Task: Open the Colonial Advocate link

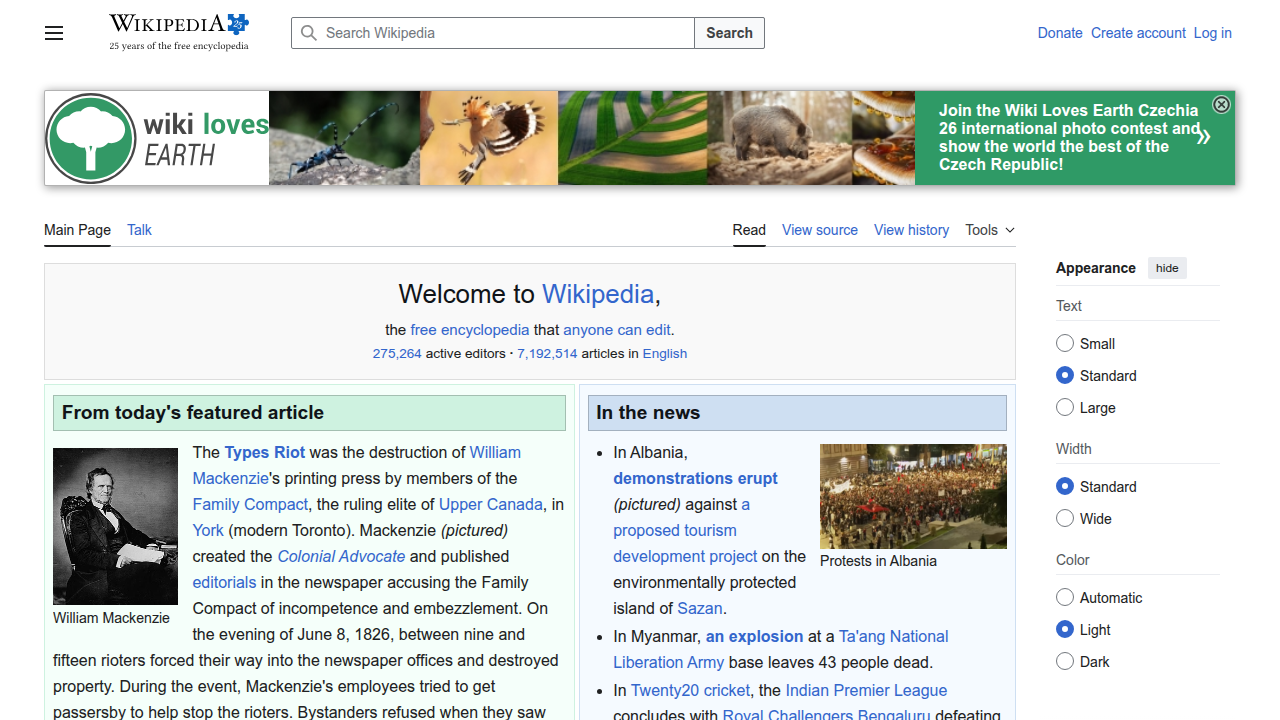Action: pyautogui.click(x=341, y=556)
